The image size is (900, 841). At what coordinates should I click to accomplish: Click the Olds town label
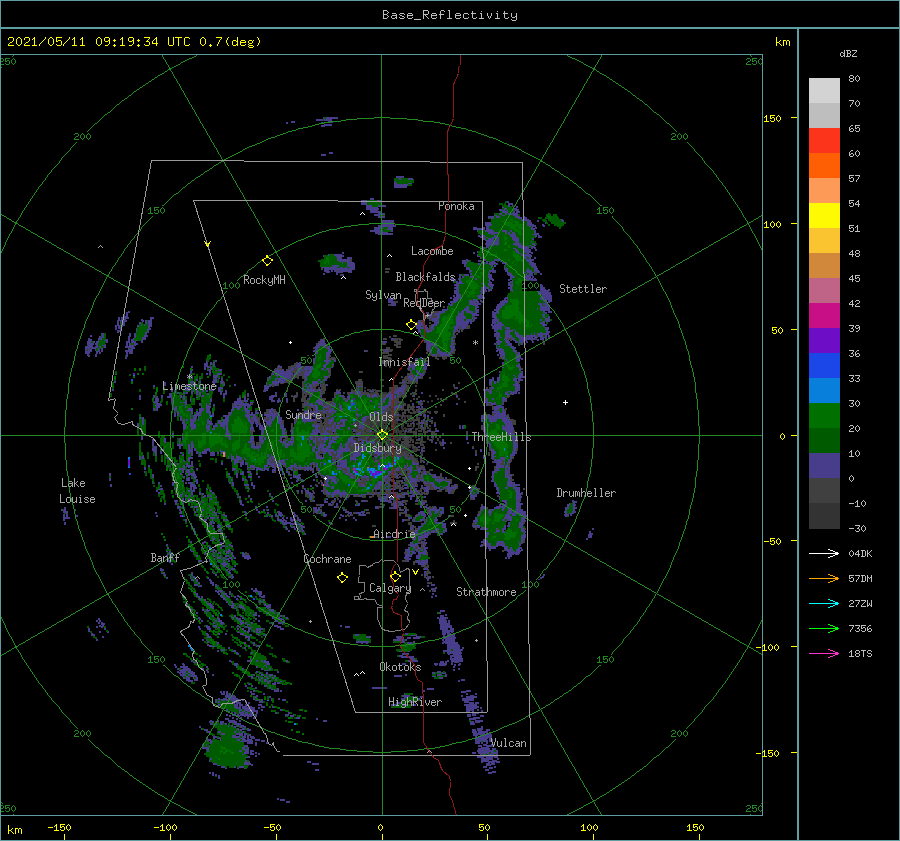tap(381, 417)
